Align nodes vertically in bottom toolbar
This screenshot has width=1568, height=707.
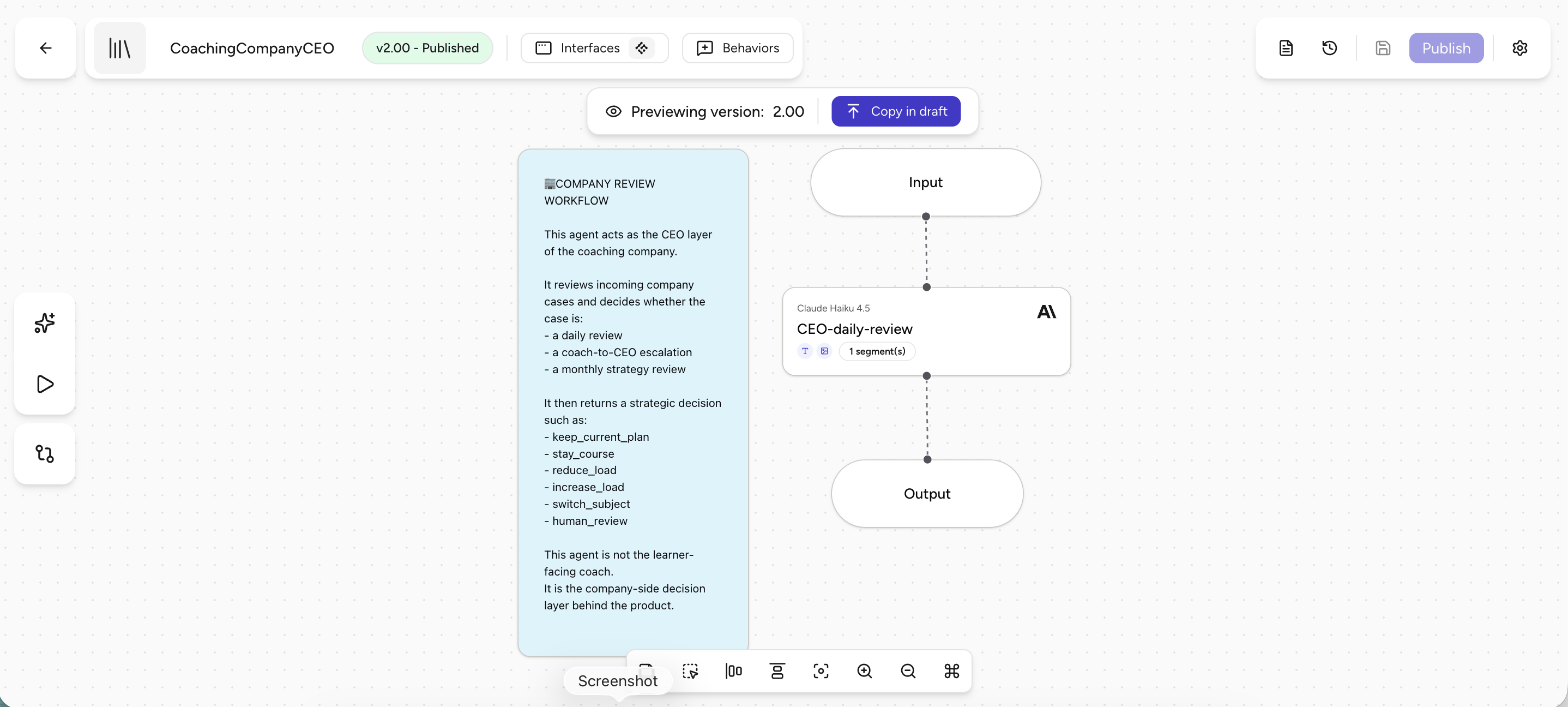pyautogui.click(x=777, y=670)
